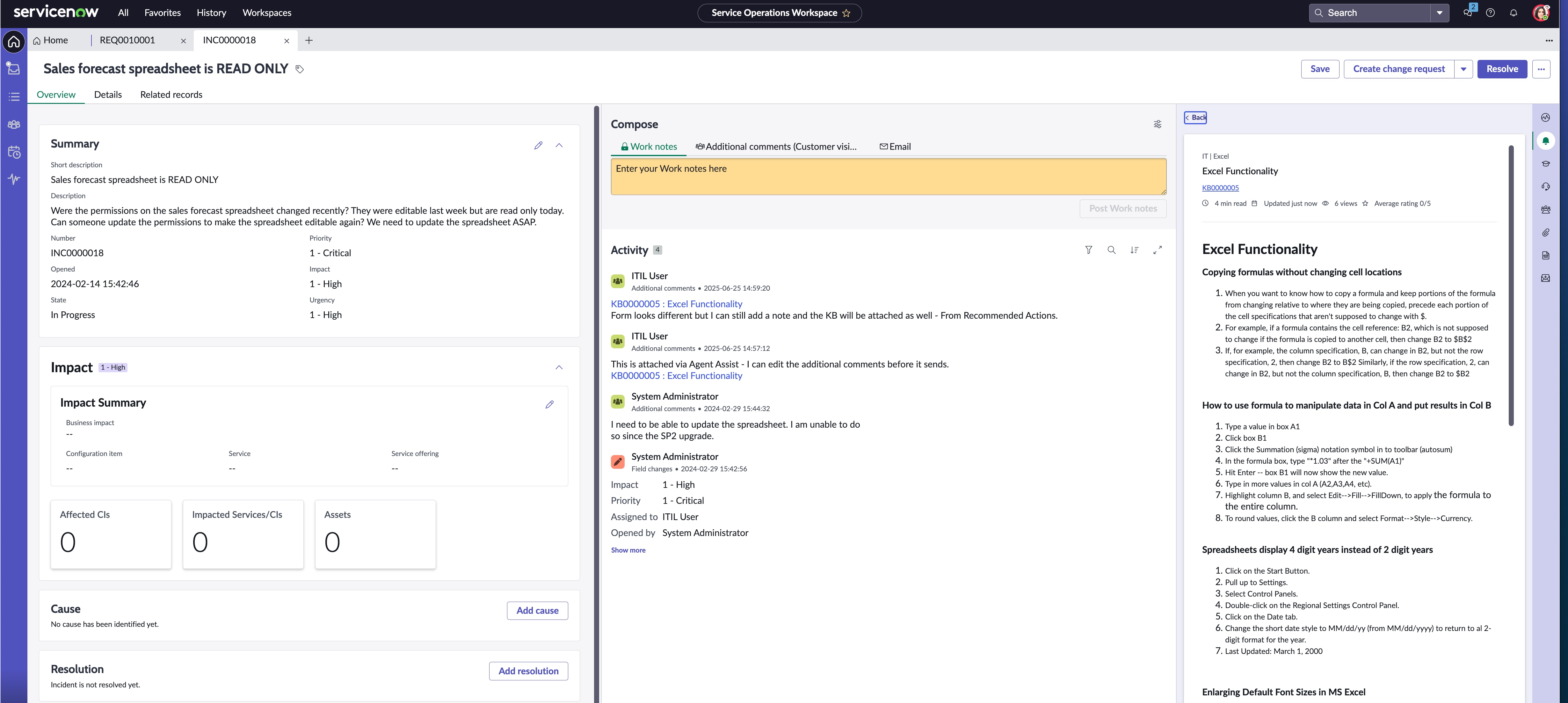Open the Teams icon in left sidebar
The image size is (1568, 703).
click(x=14, y=124)
